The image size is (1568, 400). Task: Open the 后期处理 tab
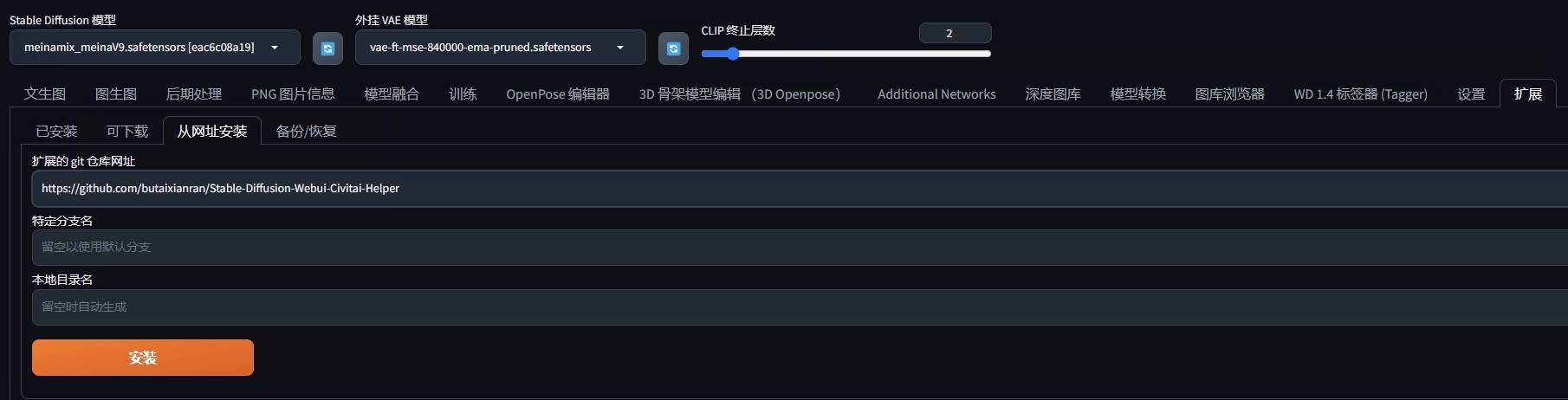point(193,94)
